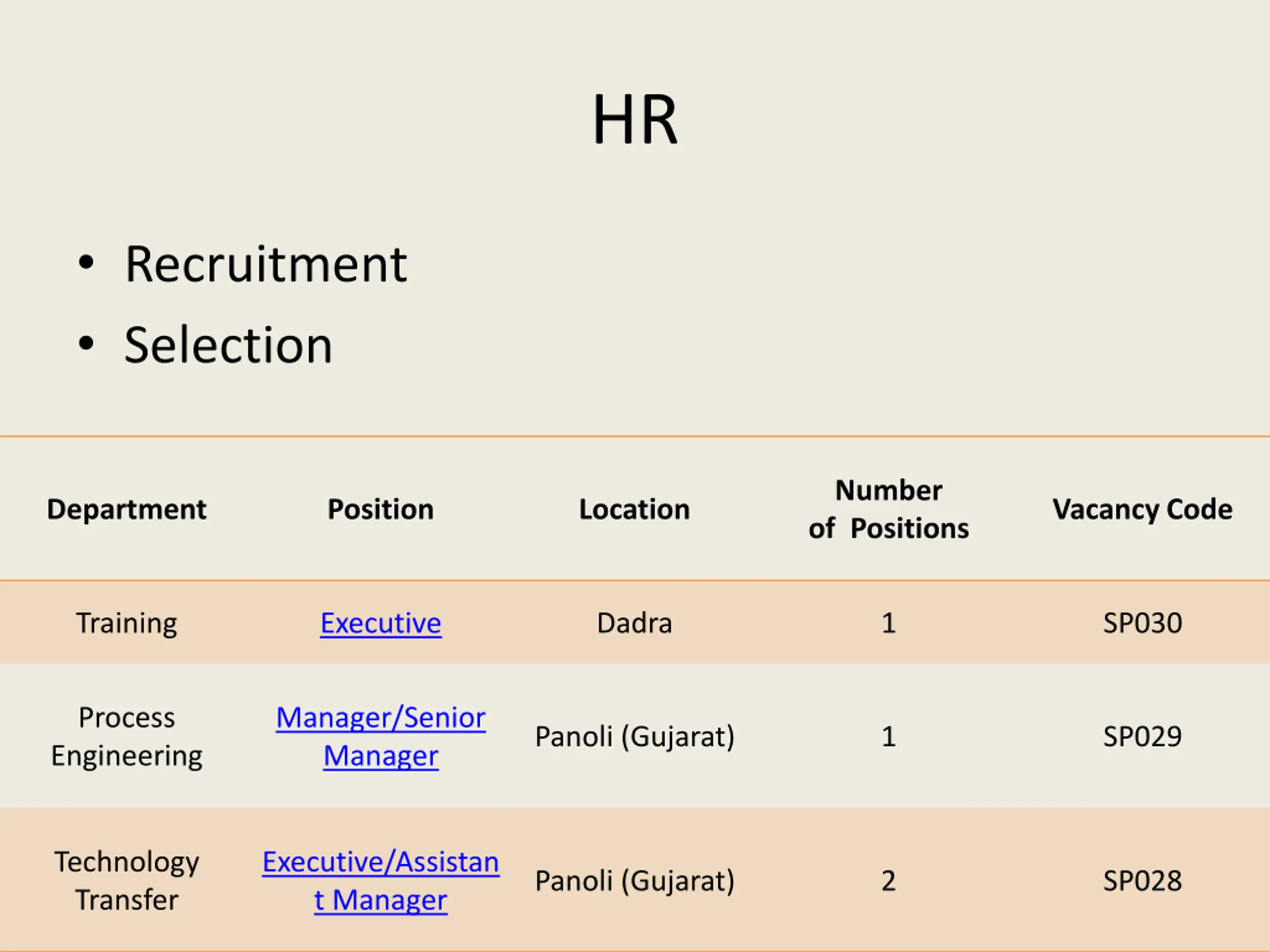This screenshot has width=1270, height=952.
Task: Open the Executive/Assistant Manager link
Action: pyautogui.click(x=381, y=880)
